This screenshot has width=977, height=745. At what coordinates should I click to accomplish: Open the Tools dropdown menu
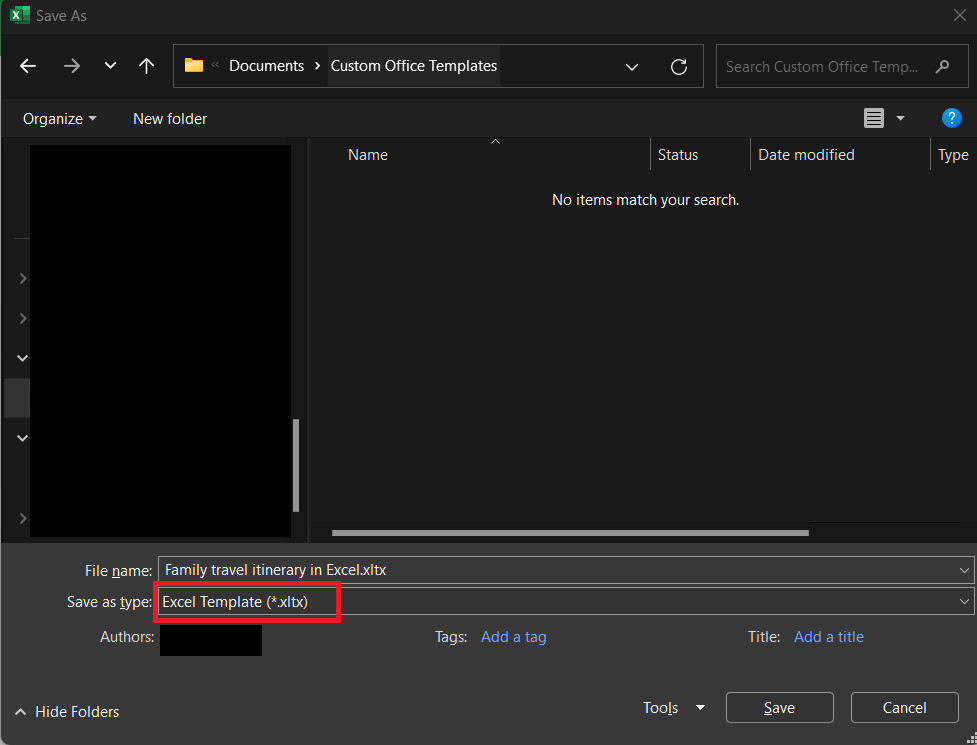674,708
